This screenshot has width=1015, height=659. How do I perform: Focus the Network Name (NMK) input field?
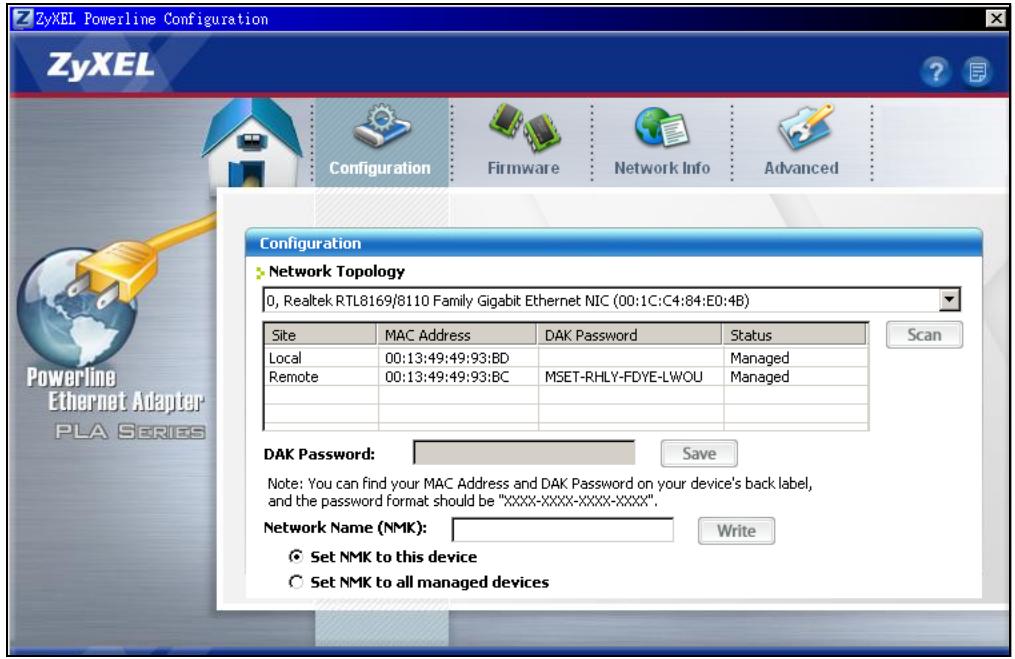click(563, 530)
